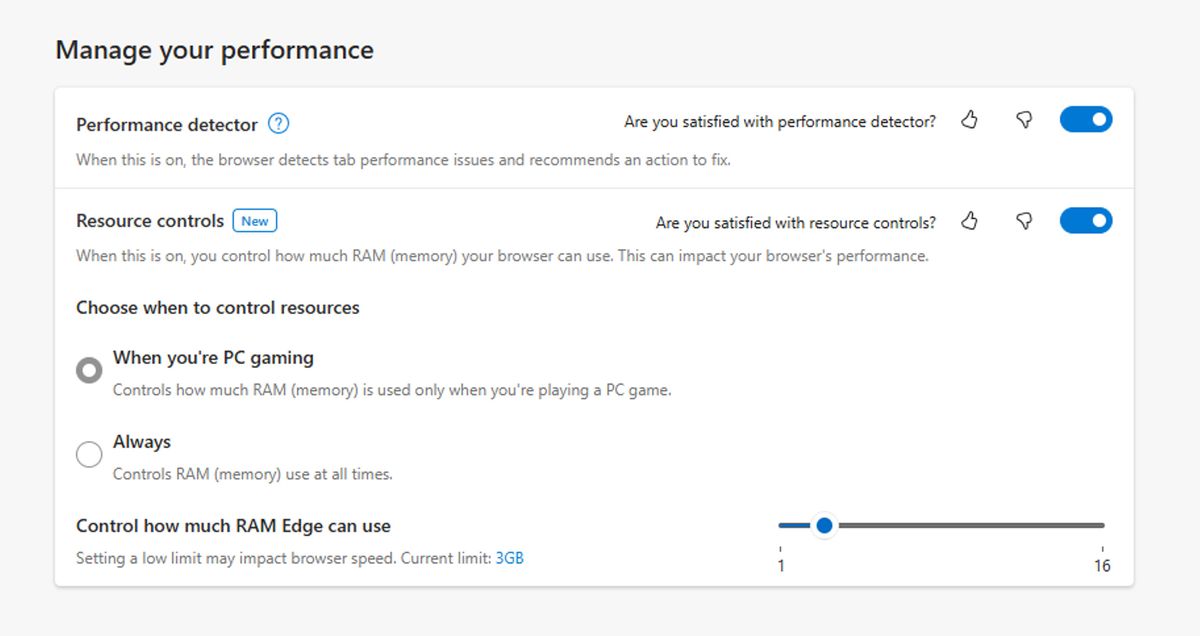Viewport: 1200px width, 636px height.
Task: Click the thumbs up next to resource controls toggle
Action: pos(969,221)
